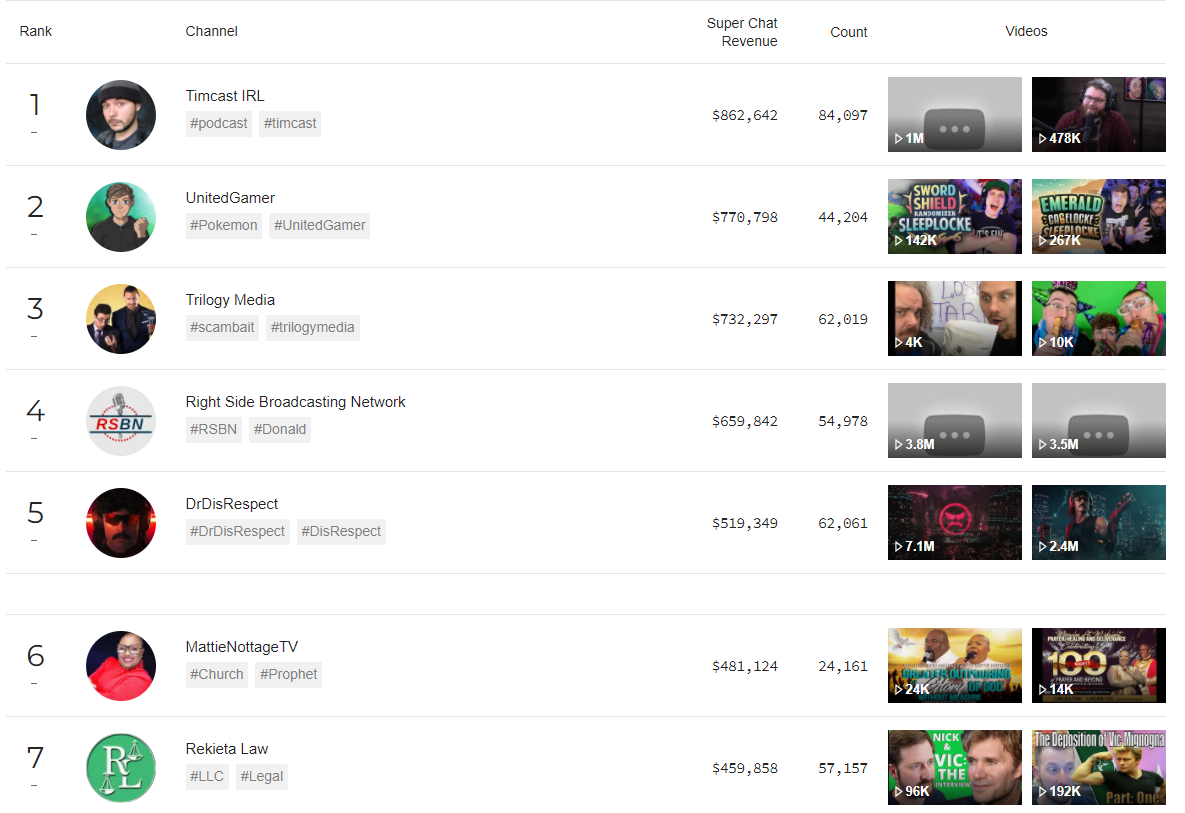1185x813 pixels.
Task: Play DrDisRespect video with 7.1M views
Action: click(954, 522)
